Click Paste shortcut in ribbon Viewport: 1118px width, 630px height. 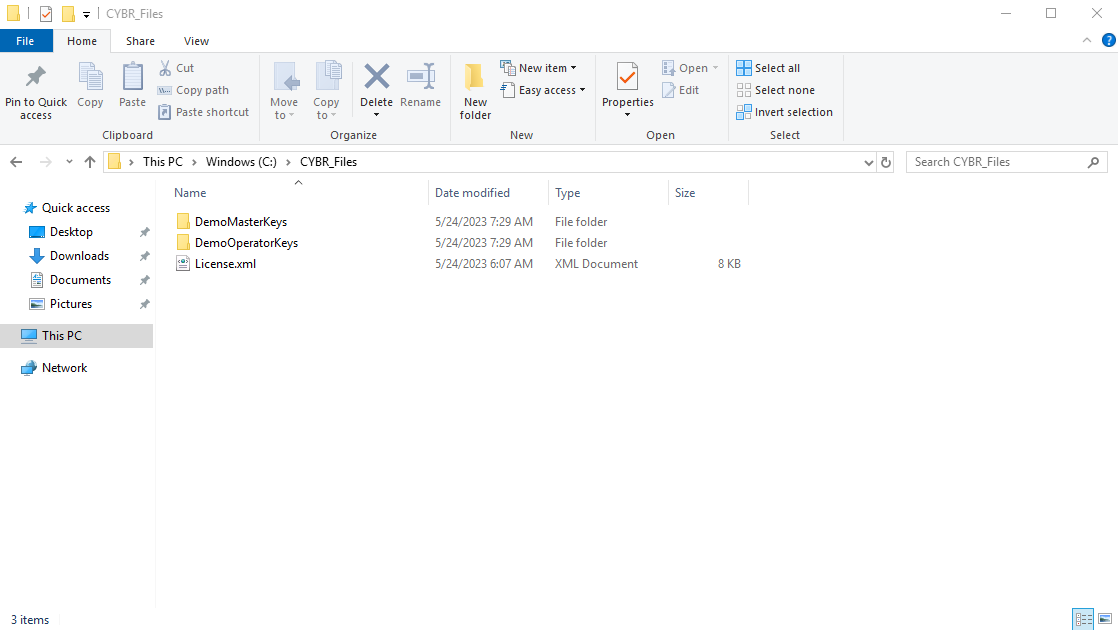[203, 112]
